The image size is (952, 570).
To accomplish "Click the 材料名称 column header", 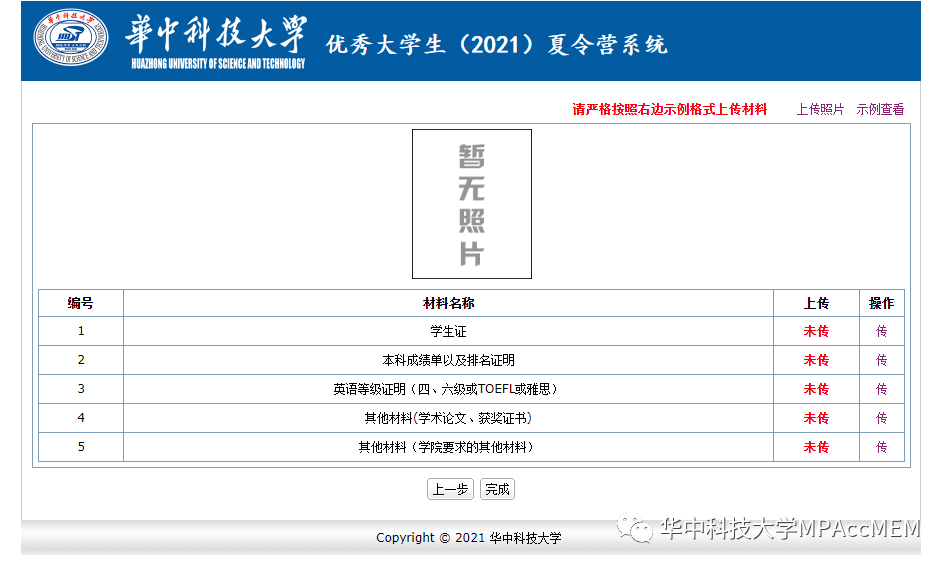I will pyautogui.click(x=448, y=303).
